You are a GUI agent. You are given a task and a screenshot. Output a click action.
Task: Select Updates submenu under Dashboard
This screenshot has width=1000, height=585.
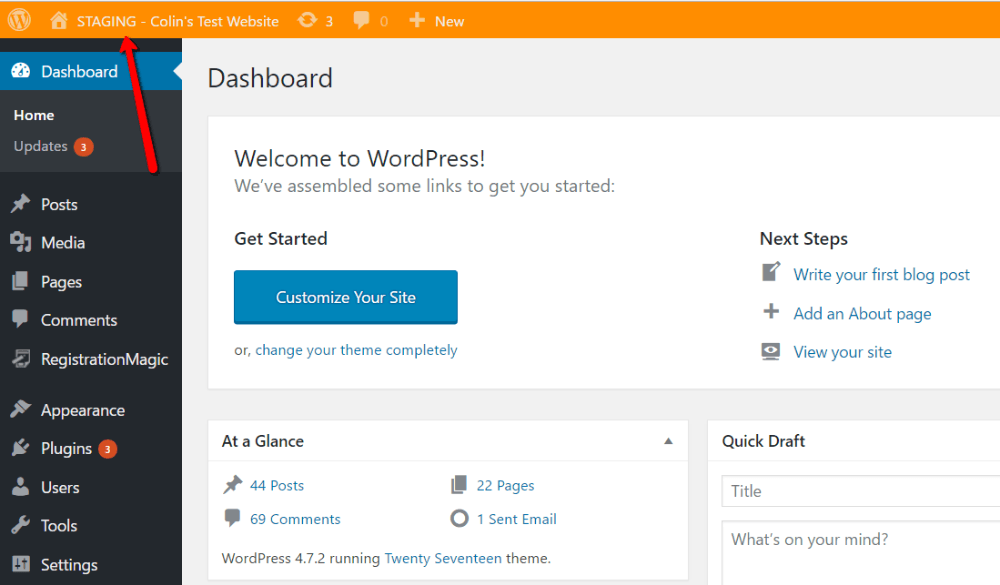pyautogui.click(x=41, y=146)
